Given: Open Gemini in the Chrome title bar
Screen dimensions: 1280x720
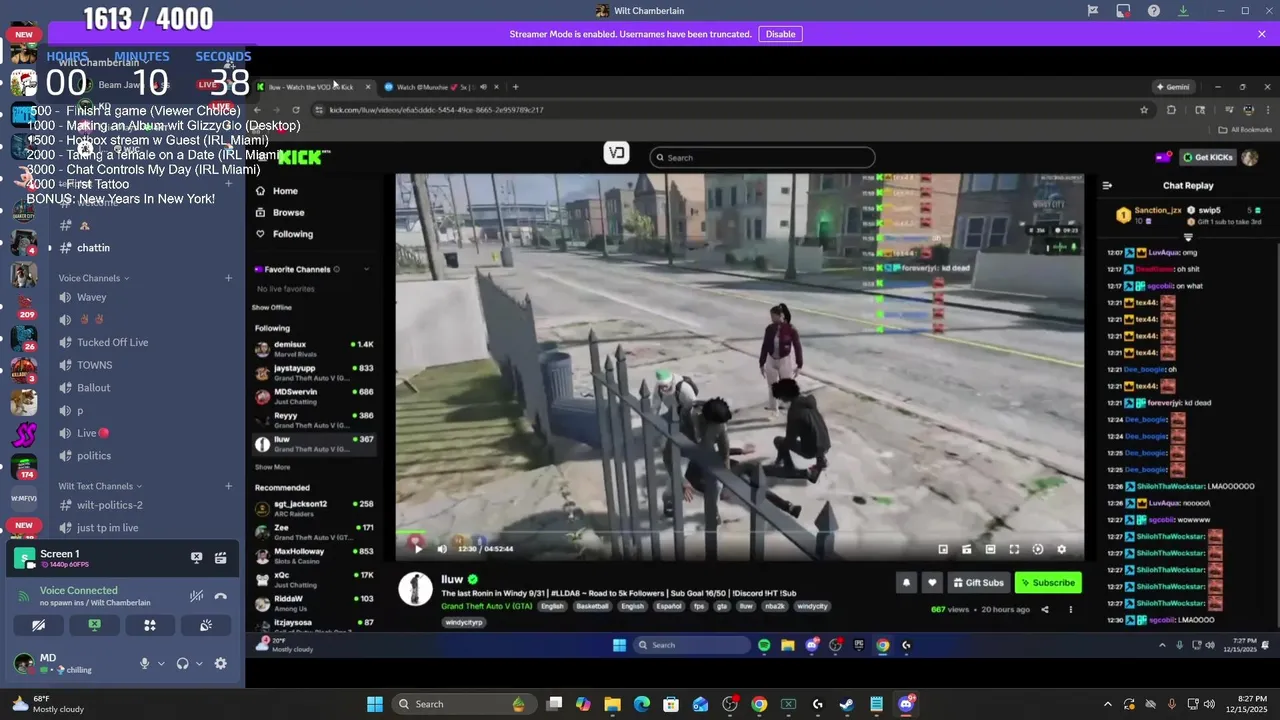Looking at the screenshot, I should pyautogui.click(x=1174, y=87).
